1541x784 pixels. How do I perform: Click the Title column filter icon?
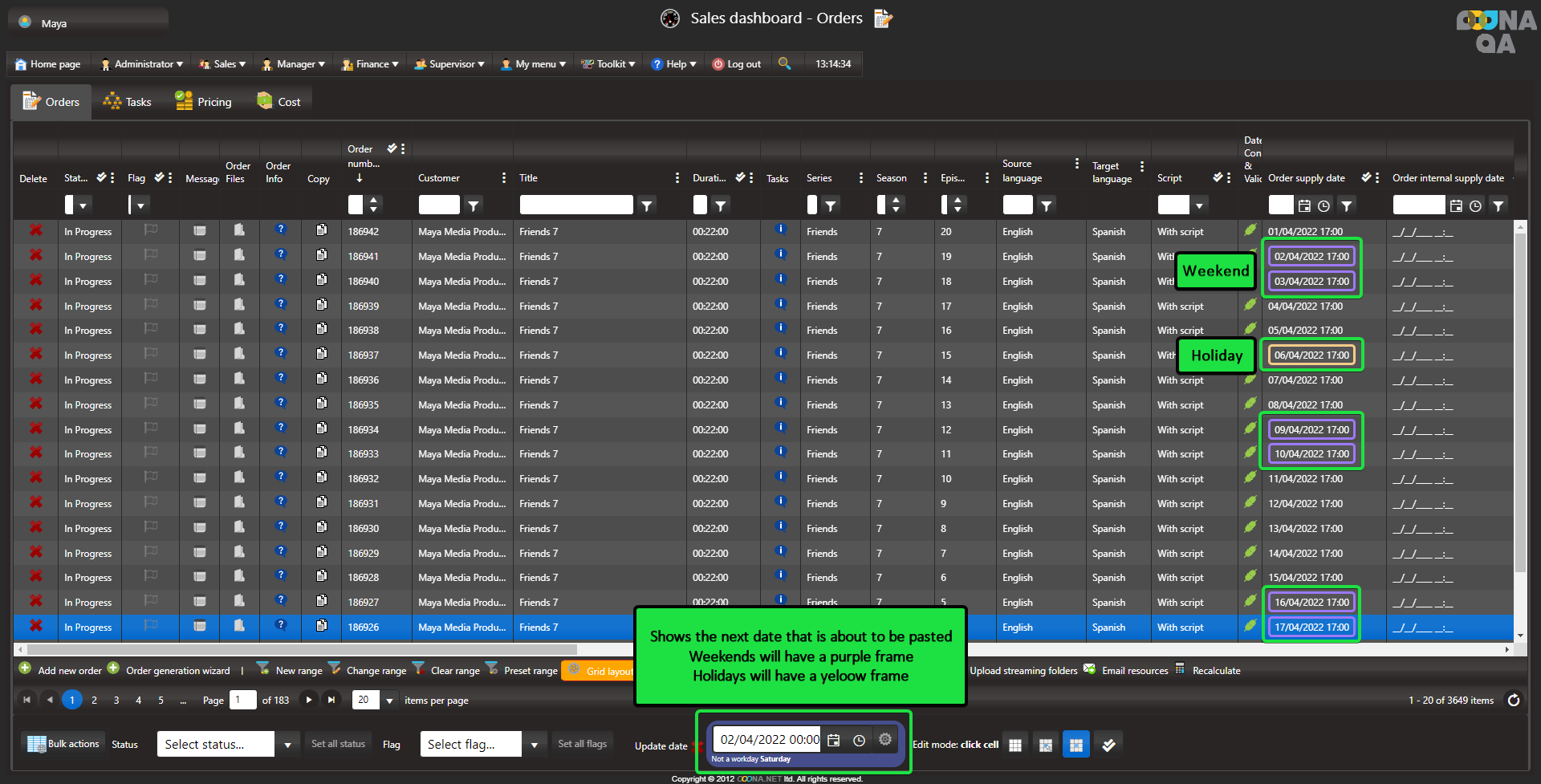(x=646, y=206)
